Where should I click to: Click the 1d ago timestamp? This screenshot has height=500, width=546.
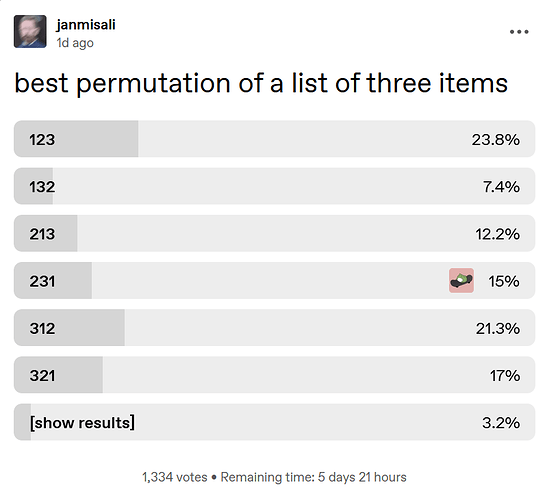(x=75, y=43)
